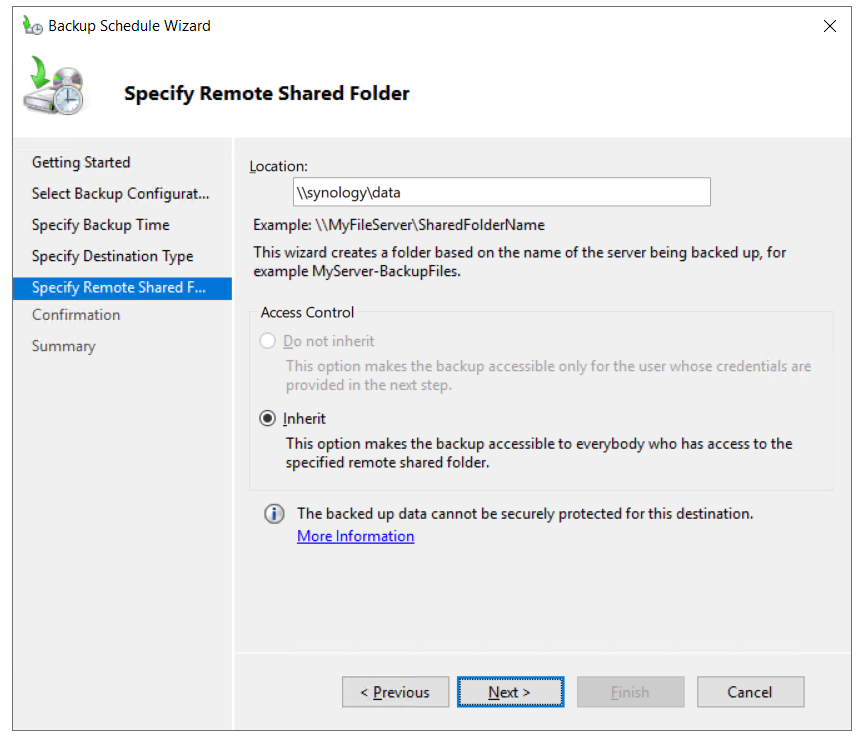
Task: Cancel the backup schedule wizard
Action: click(750, 692)
